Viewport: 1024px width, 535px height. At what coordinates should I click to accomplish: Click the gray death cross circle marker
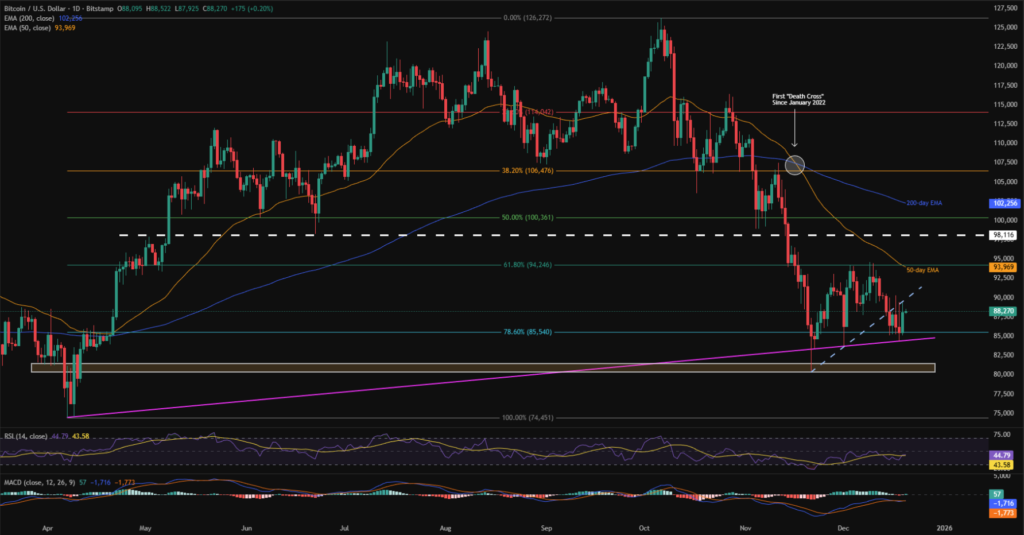(x=794, y=165)
